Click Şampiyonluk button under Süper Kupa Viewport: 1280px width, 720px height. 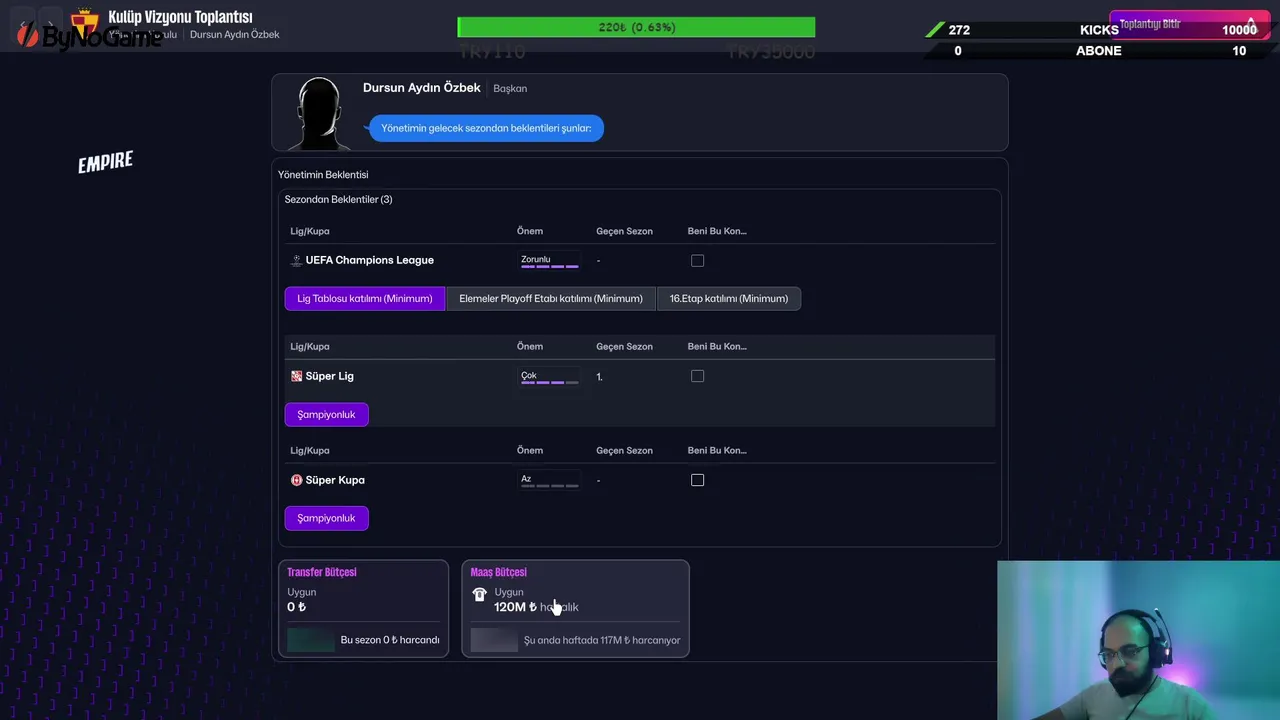click(326, 518)
